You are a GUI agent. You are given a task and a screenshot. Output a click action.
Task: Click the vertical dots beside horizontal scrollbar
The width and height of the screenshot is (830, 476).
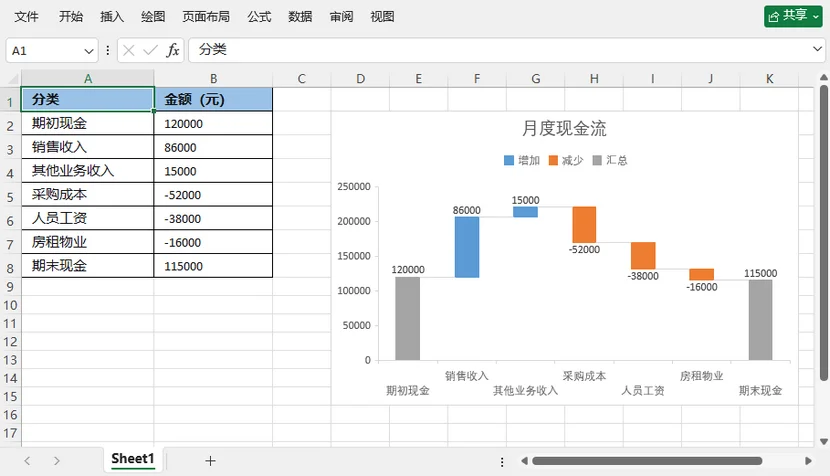click(x=502, y=462)
